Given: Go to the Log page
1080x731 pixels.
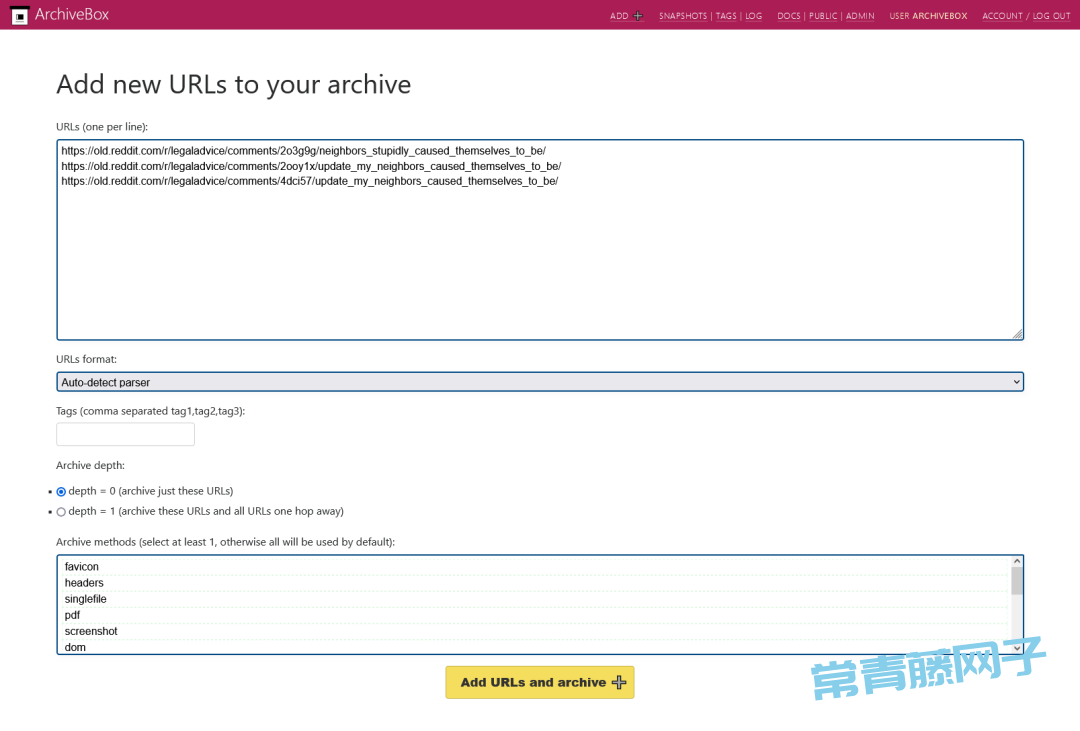Looking at the screenshot, I should (x=753, y=16).
